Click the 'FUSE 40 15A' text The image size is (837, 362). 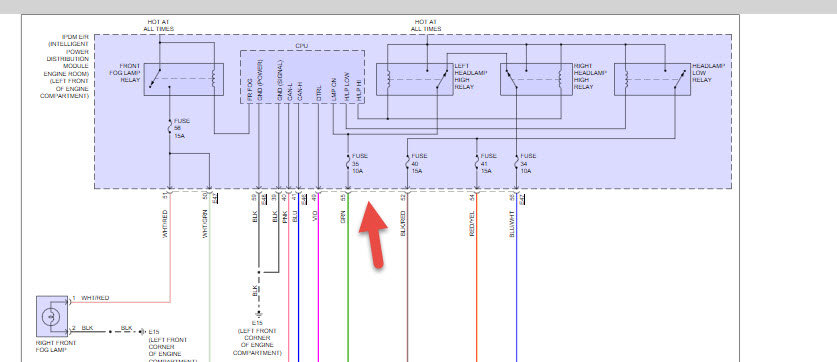(x=420, y=163)
